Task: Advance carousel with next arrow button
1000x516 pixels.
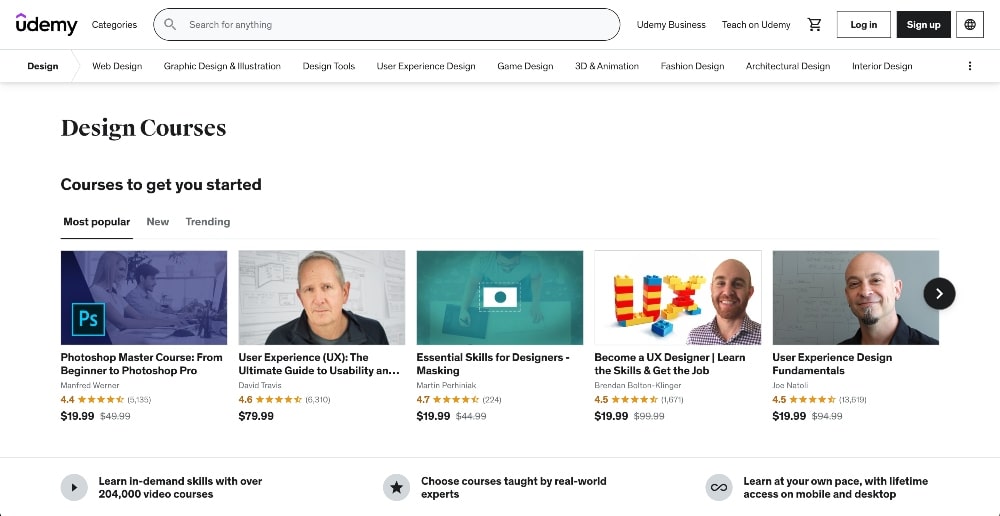Action: [939, 293]
